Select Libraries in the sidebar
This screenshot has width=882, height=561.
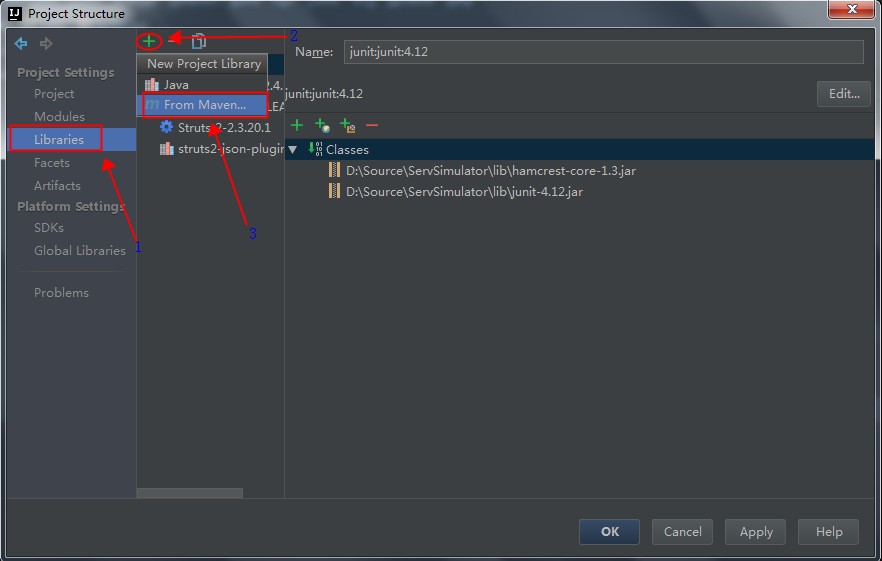[72, 140]
